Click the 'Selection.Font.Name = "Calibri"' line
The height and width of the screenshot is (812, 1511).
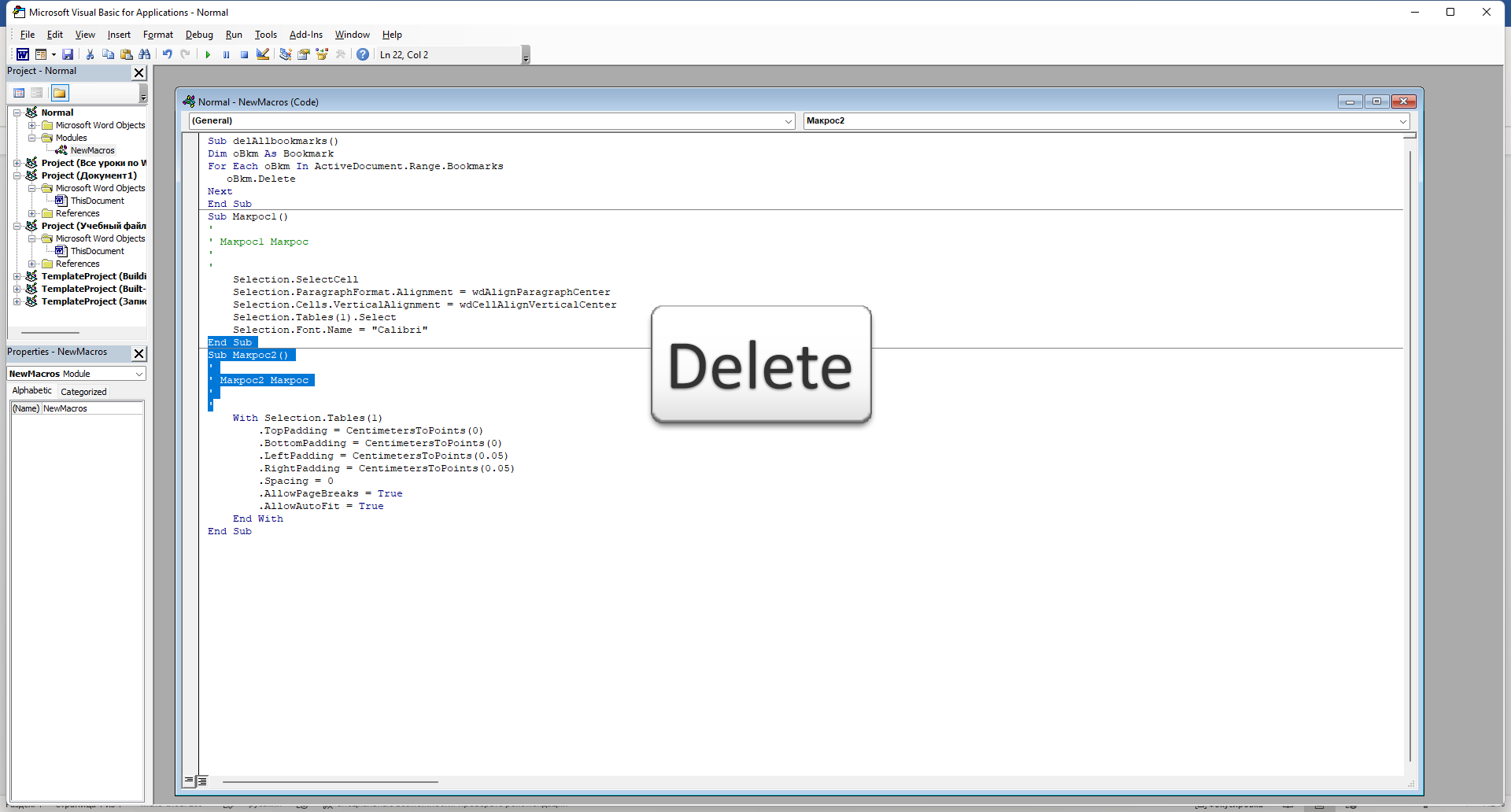coord(331,330)
